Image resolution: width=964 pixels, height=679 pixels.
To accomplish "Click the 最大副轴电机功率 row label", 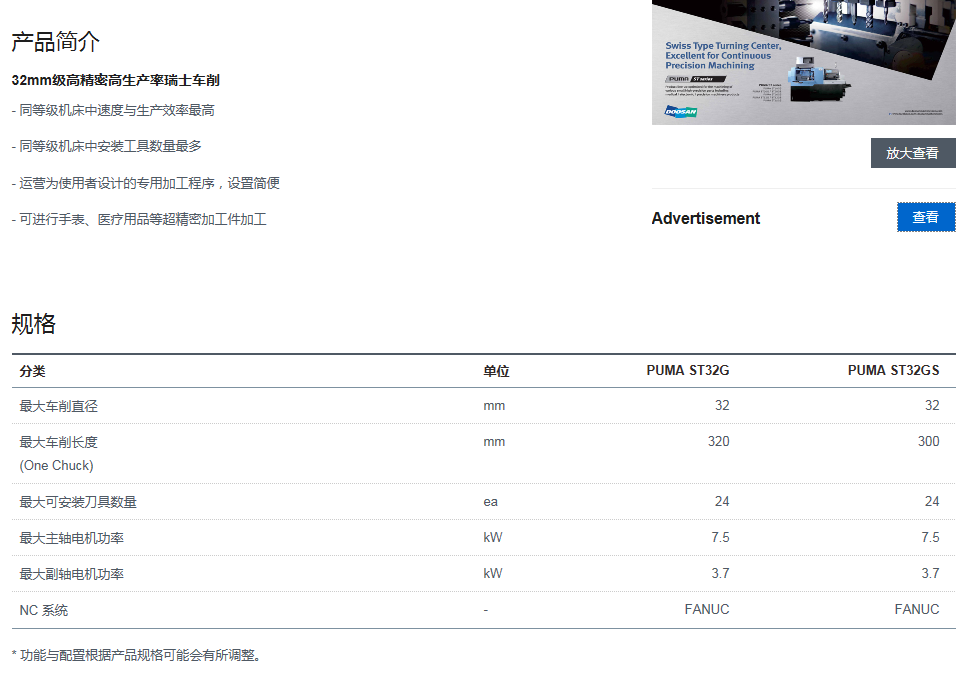I will tap(72, 574).
